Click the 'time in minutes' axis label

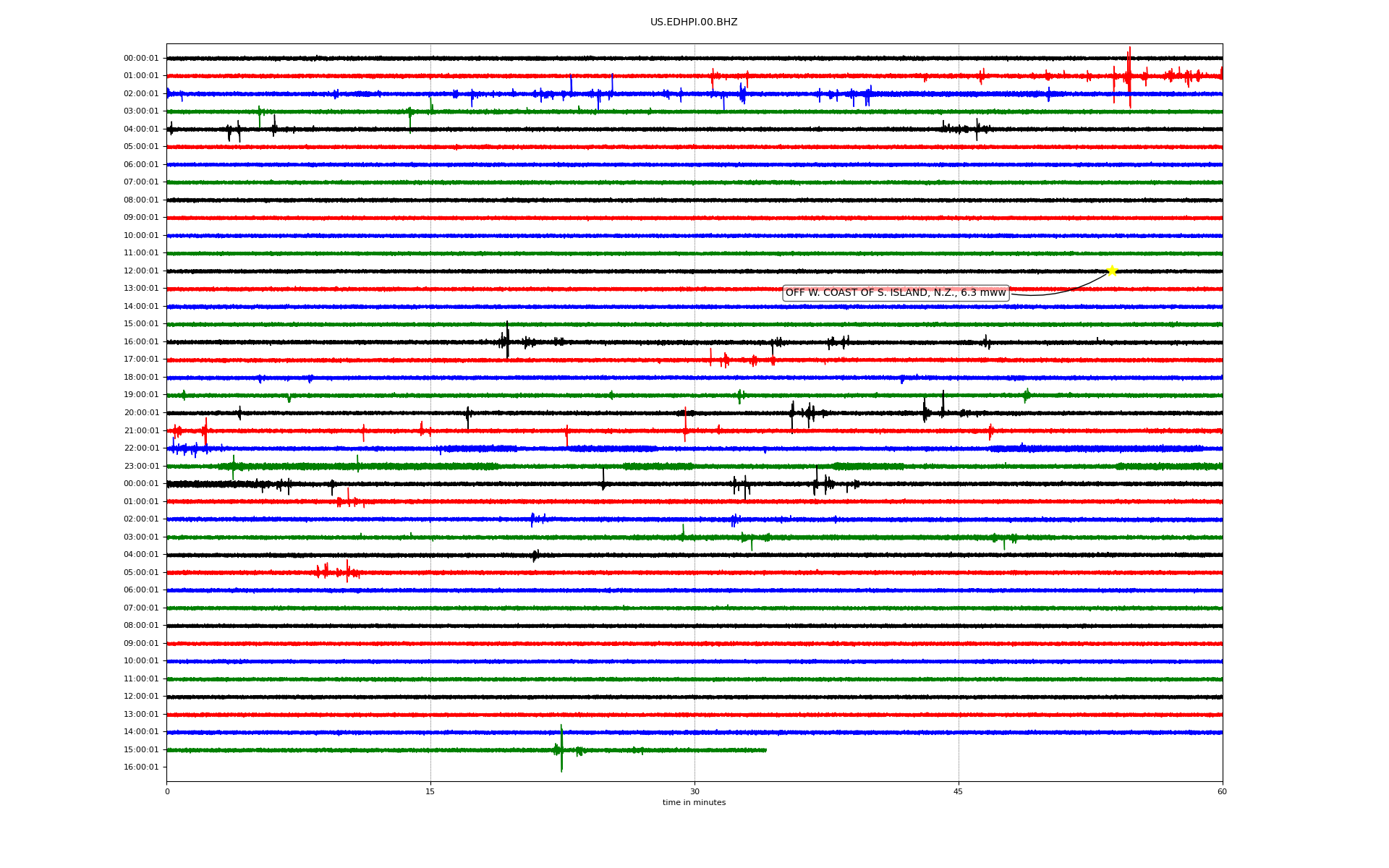coord(694,803)
